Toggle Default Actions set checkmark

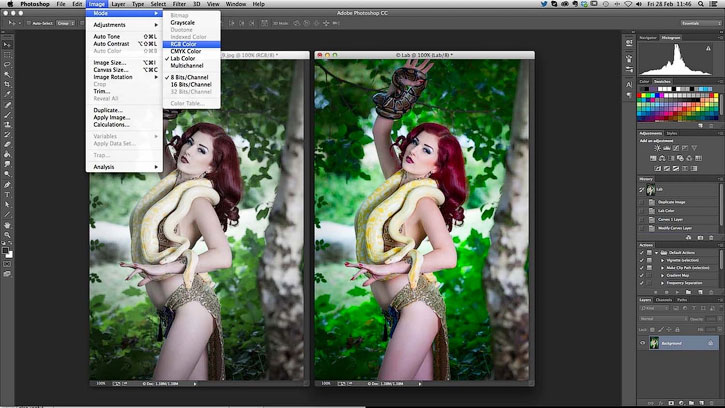pyautogui.click(x=641, y=253)
